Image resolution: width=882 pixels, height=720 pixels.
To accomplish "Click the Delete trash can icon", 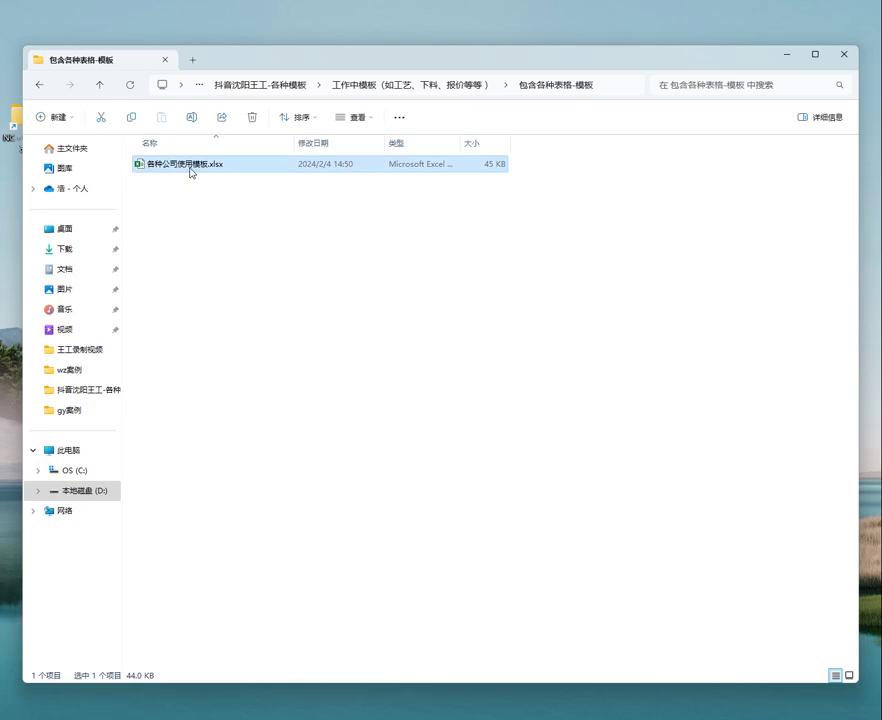I will point(252,117).
